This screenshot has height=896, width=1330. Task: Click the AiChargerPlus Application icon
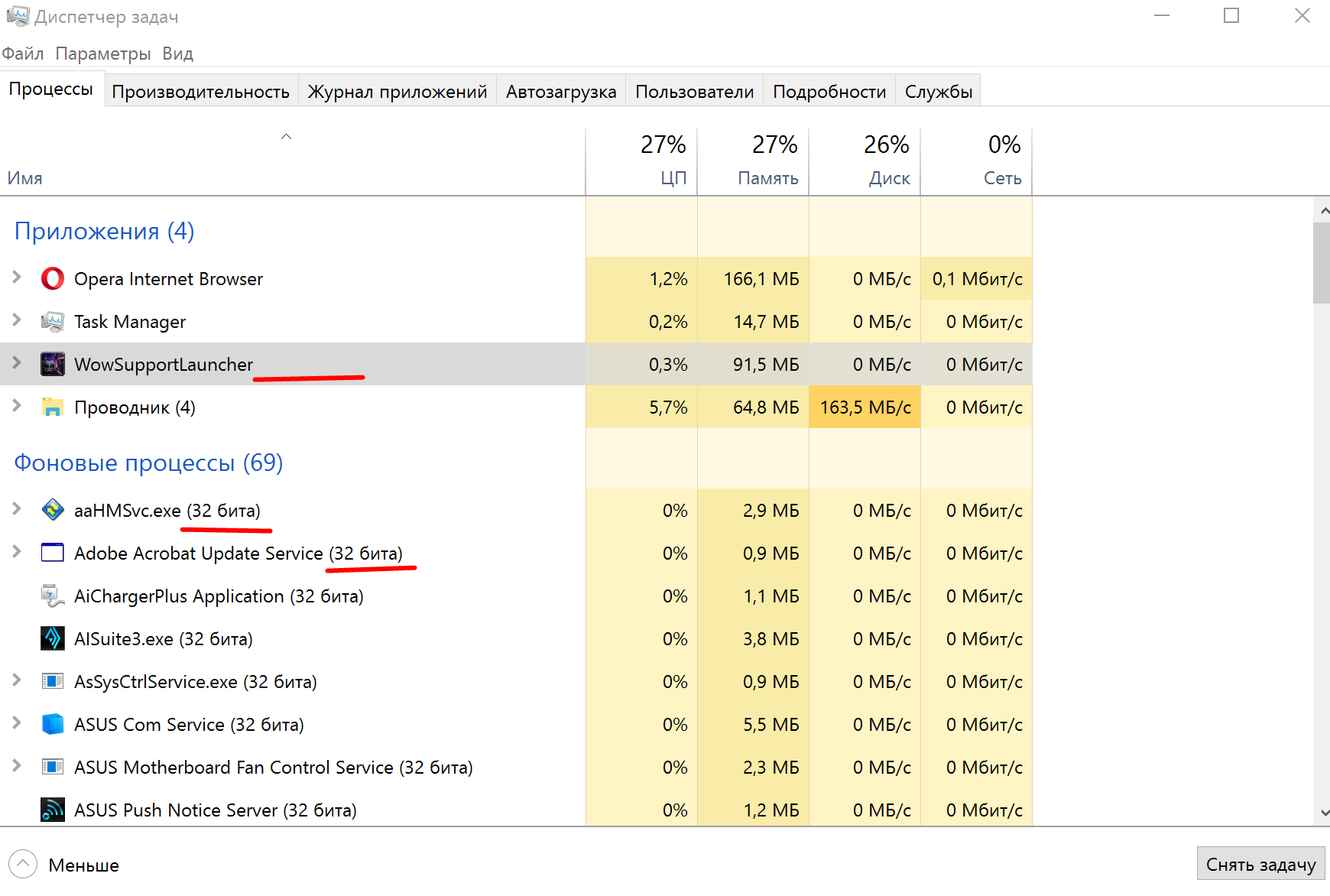(53, 596)
